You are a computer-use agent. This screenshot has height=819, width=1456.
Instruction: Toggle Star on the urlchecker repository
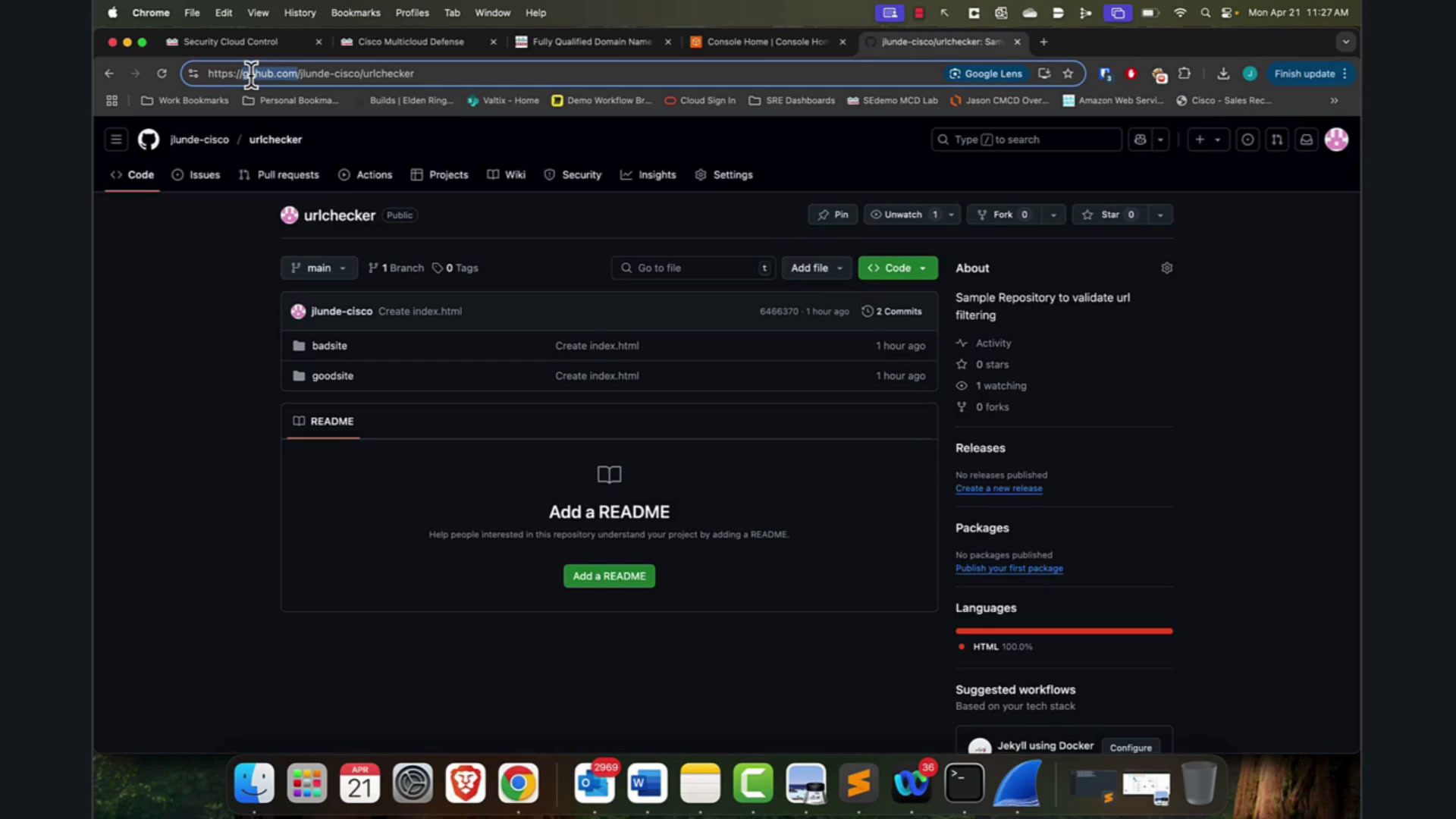pyautogui.click(x=1110, y=215)
